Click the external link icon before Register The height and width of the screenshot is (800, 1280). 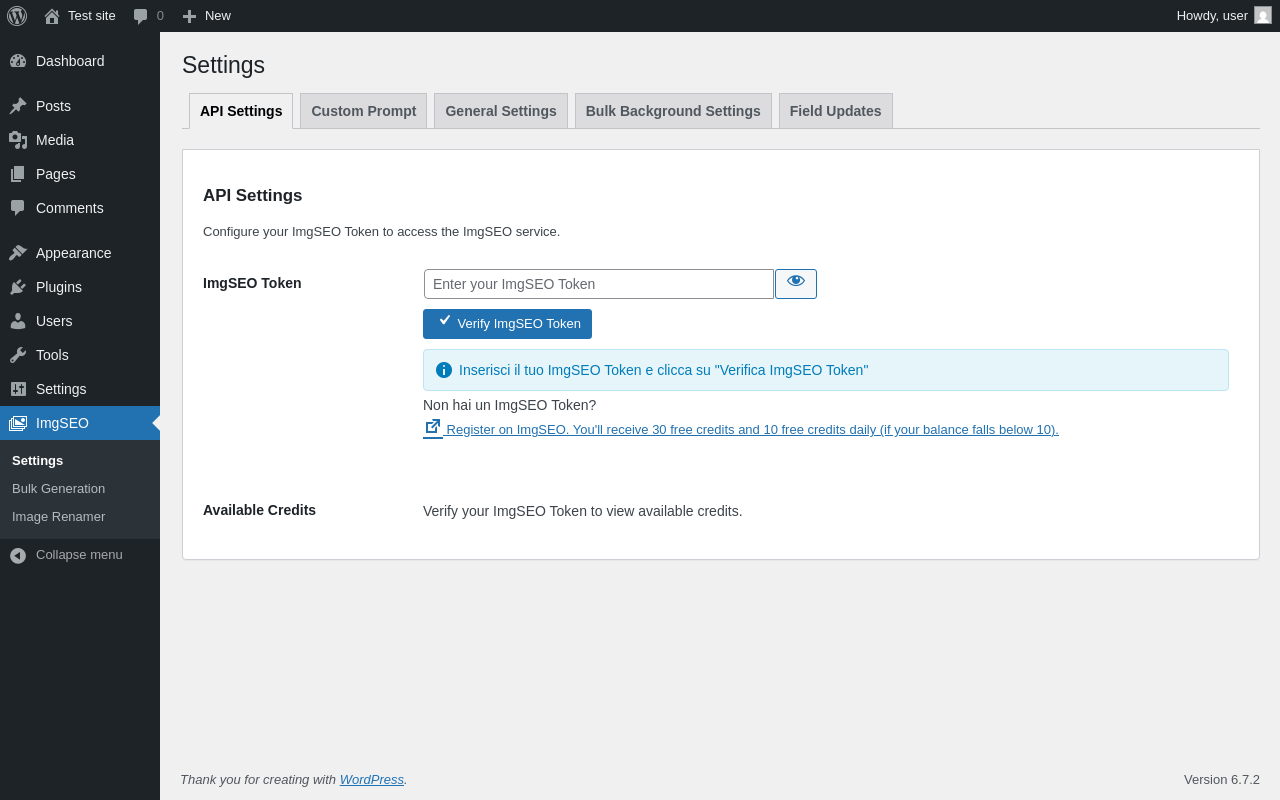tap(433, 427)
